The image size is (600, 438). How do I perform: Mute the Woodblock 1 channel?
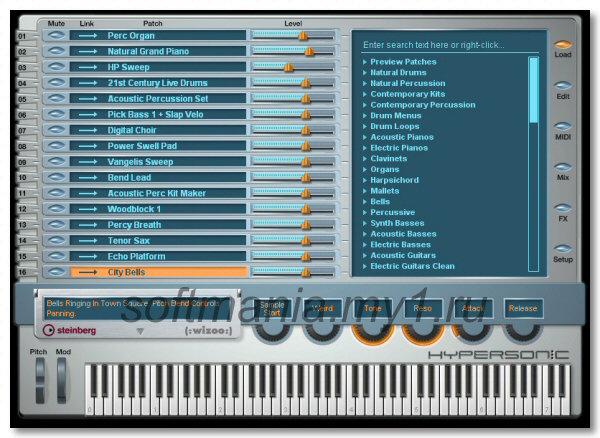(x=57, y=209)
